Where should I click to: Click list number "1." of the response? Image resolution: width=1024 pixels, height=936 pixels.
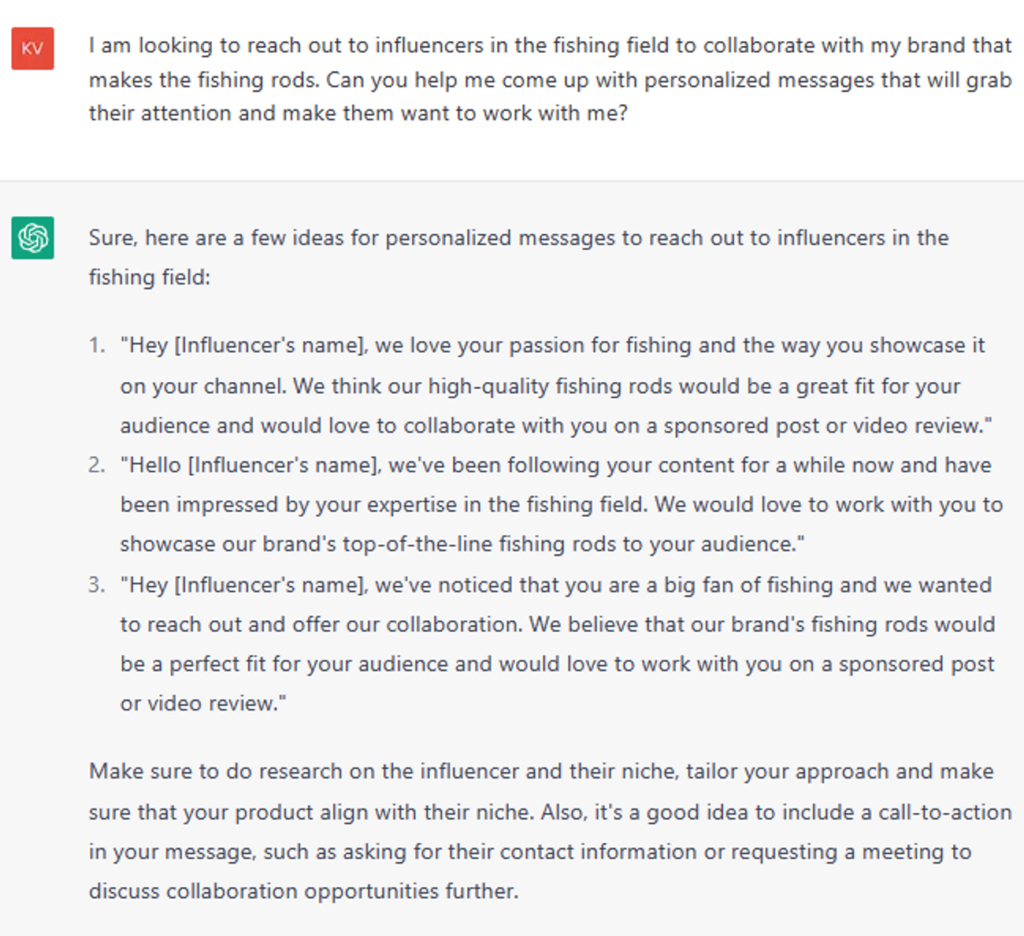[96, 346]
